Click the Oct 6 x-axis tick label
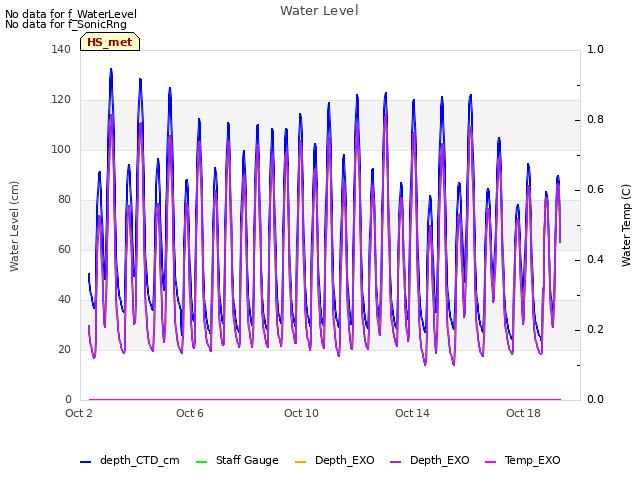 click(190, 413)
